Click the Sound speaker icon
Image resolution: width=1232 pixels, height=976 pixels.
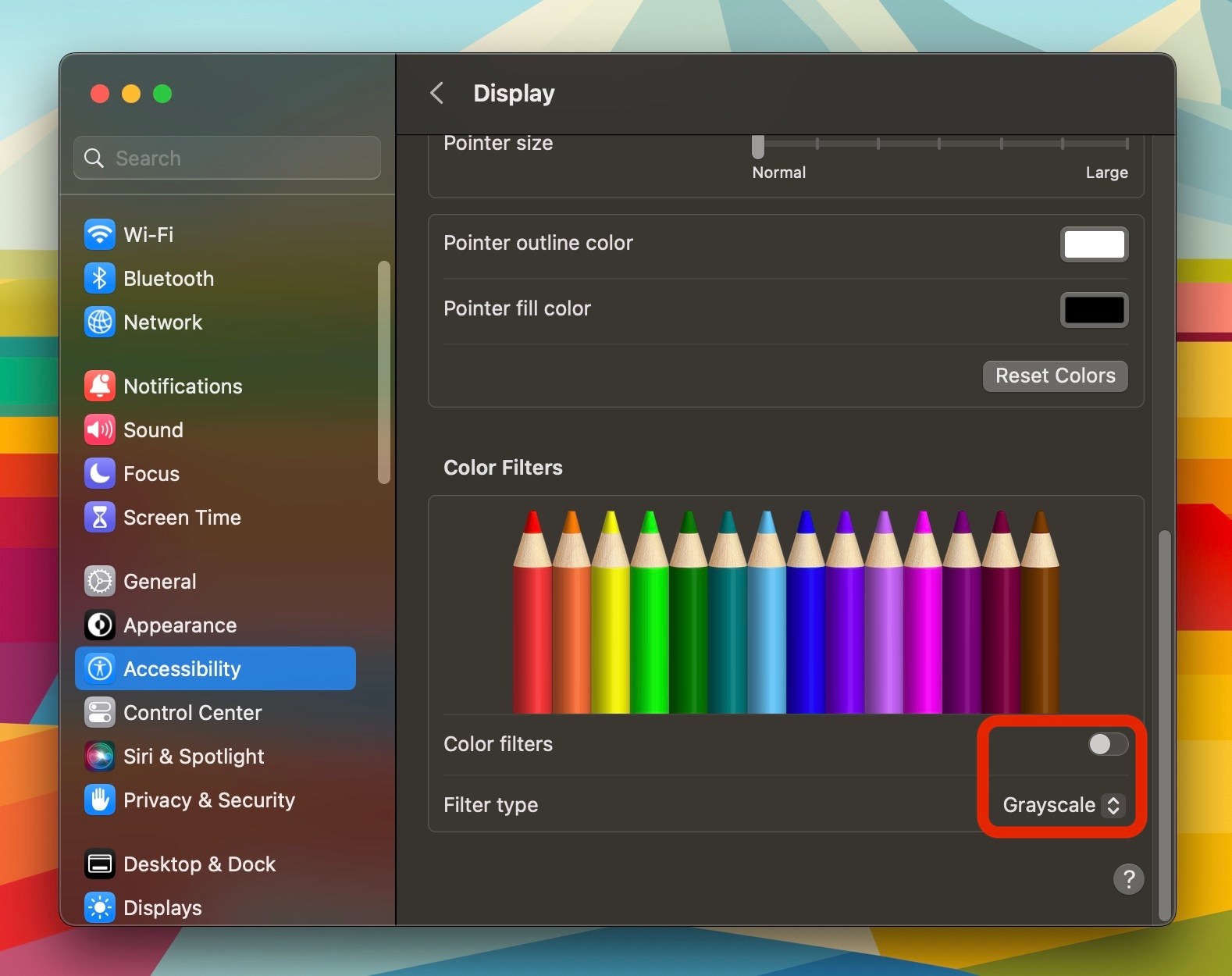tap(100, 429)
